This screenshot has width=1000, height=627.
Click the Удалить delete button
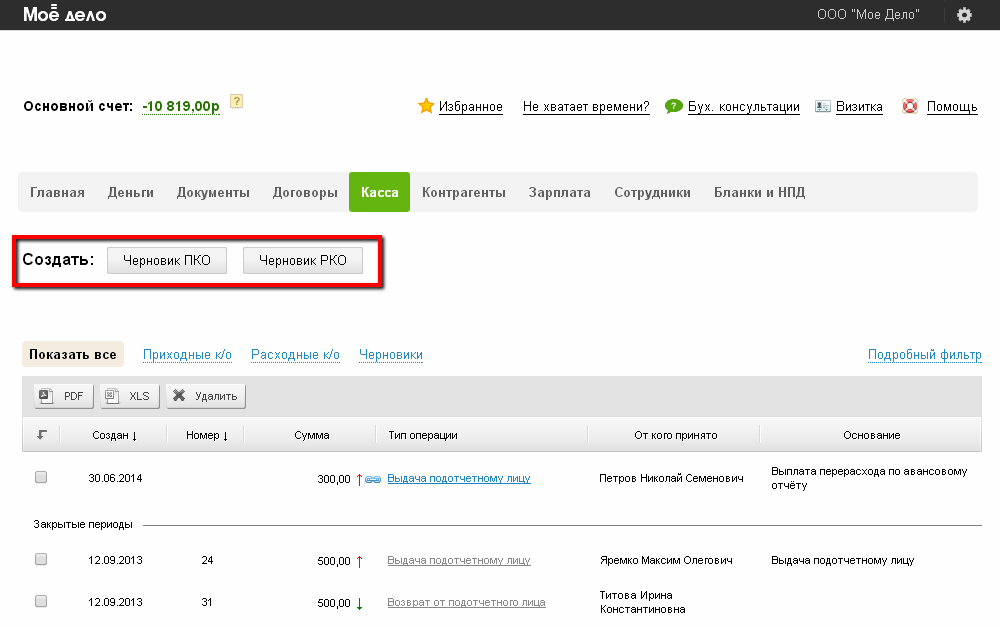[206, 396]
